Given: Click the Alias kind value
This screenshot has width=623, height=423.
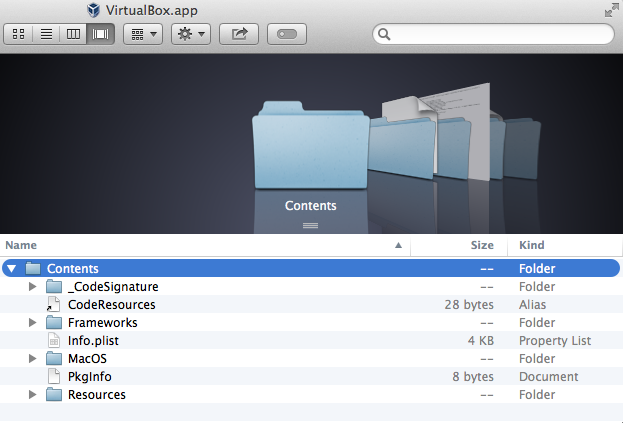Looking at the screenshot, I should point(532,305).
